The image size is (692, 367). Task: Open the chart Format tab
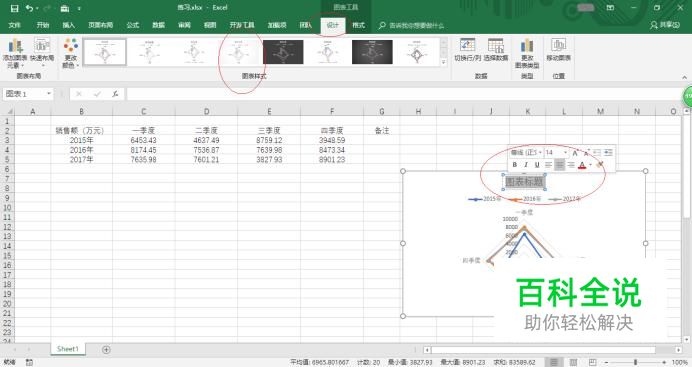[x=358, y=25]
